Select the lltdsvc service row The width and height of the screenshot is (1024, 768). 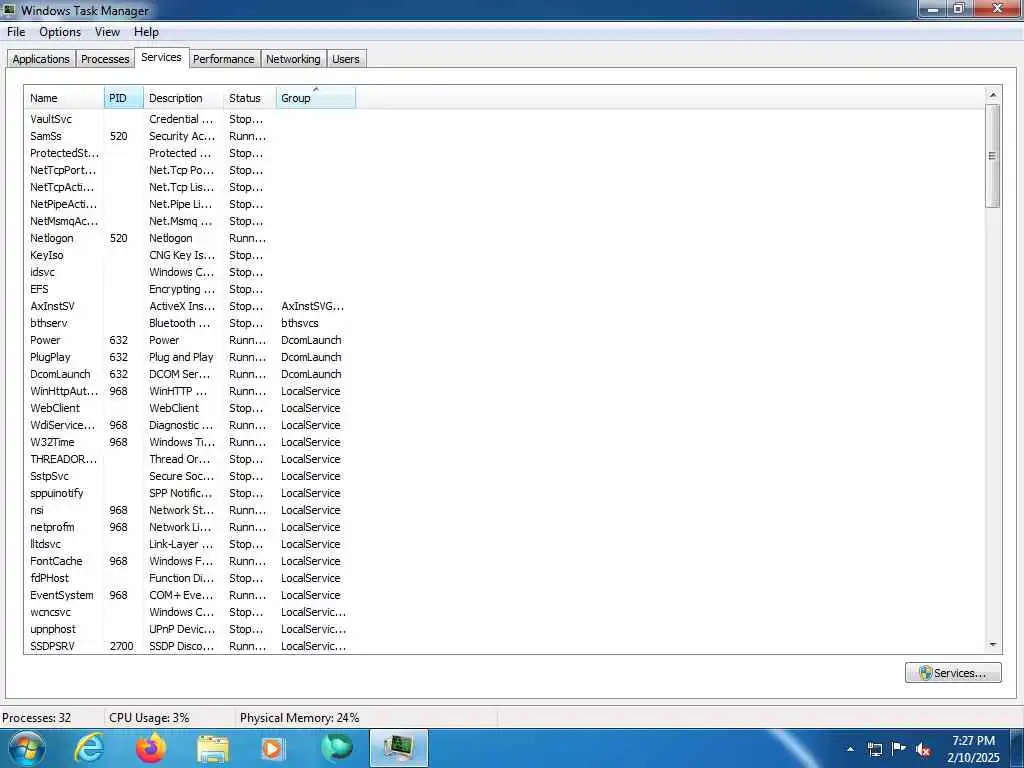point(189,544)
